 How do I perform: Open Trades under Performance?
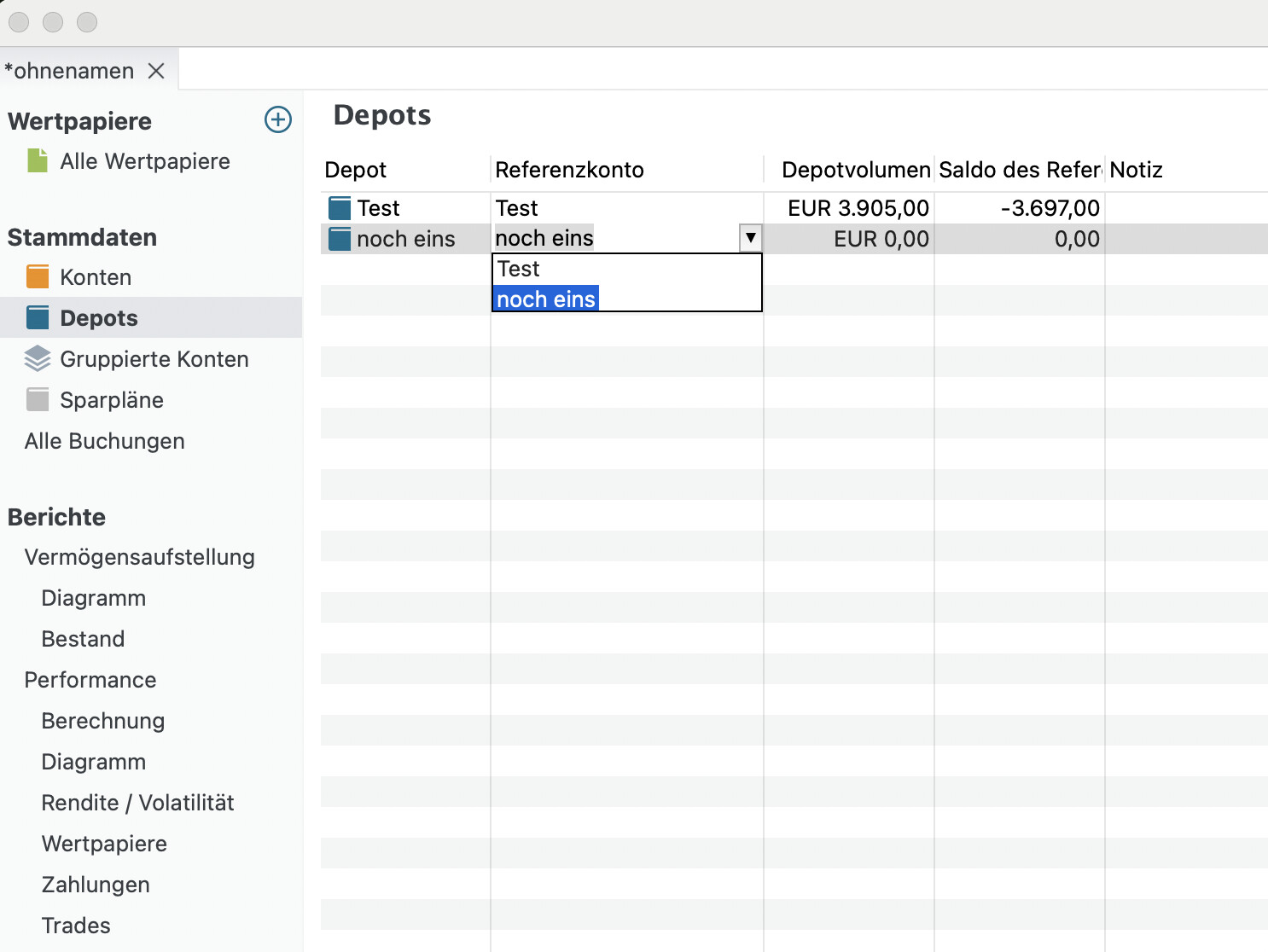76,926
